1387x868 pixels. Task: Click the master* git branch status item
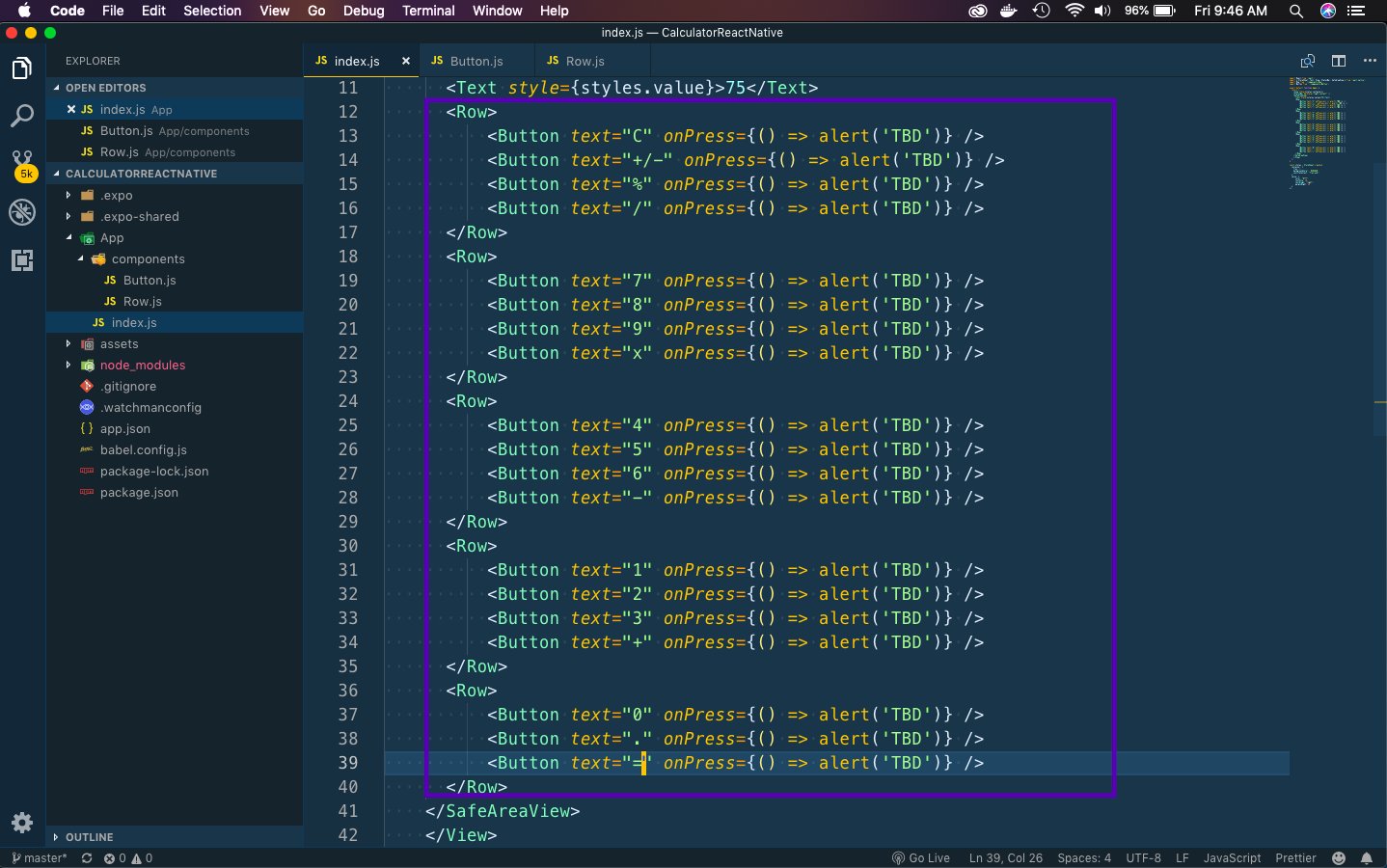pos(39,858)
